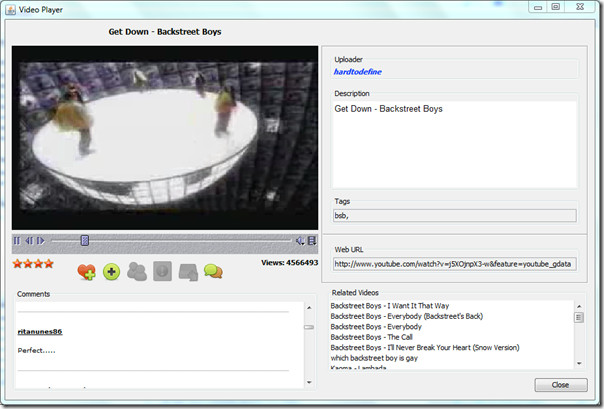Click the video display area

tap(165, 138)
